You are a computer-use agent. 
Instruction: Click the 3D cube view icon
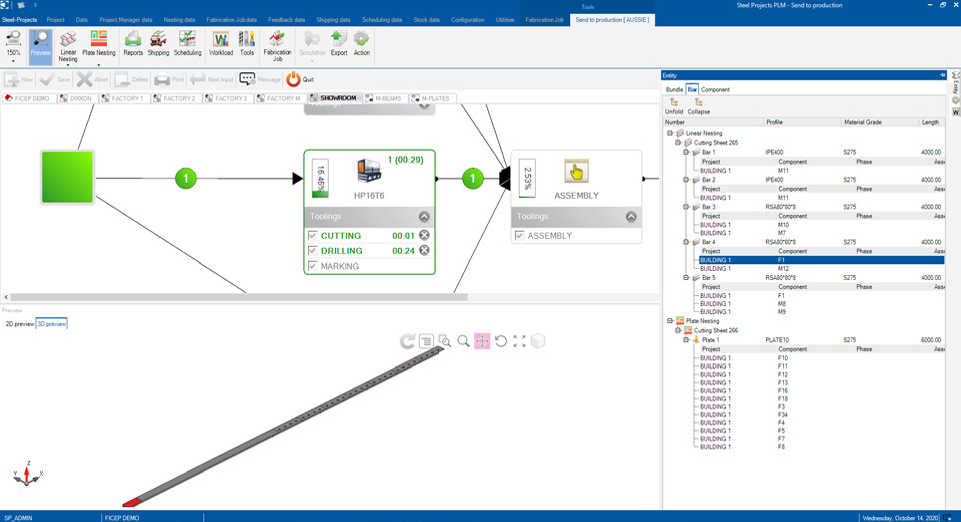[x=538, y=341]
